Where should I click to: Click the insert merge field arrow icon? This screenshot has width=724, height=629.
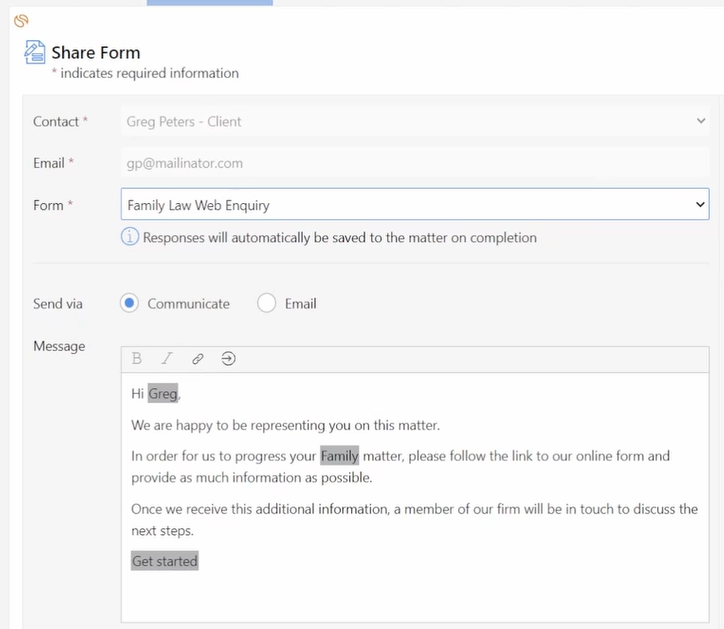point(228,358)
